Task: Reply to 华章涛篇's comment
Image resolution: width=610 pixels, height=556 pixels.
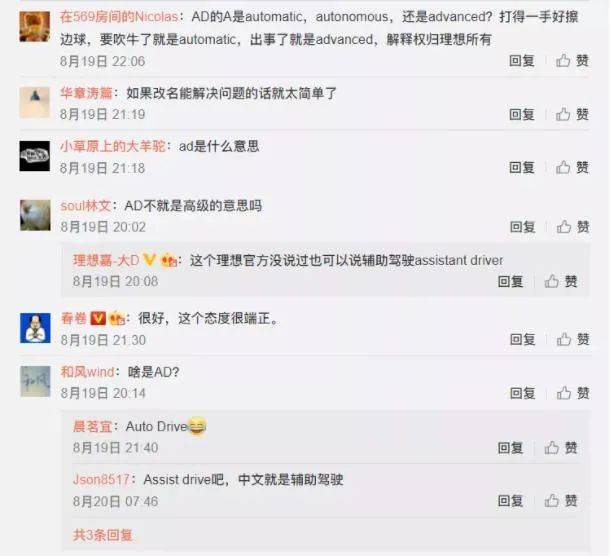Action: [x=522, y=114]
